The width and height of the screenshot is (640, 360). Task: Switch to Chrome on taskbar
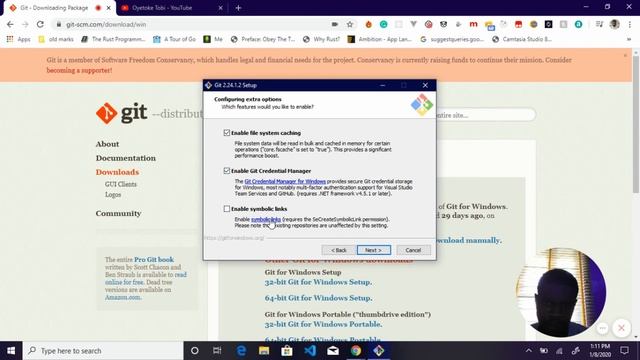356,351
